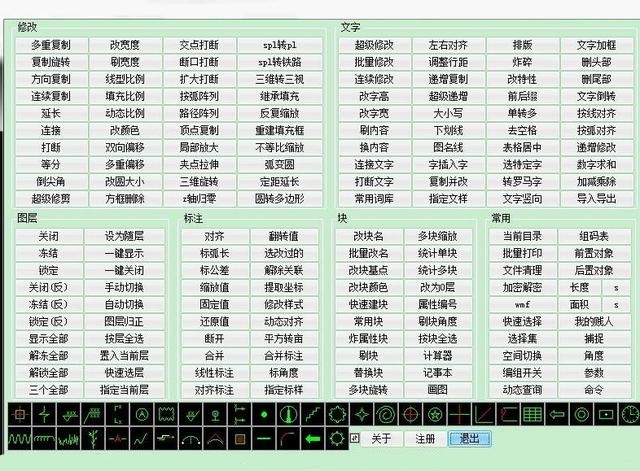The width and height of the screenshot is (640, 471).
Task: Click the red target crosshair circle icon
Action: pyautogui.click(x=411, y=415)
